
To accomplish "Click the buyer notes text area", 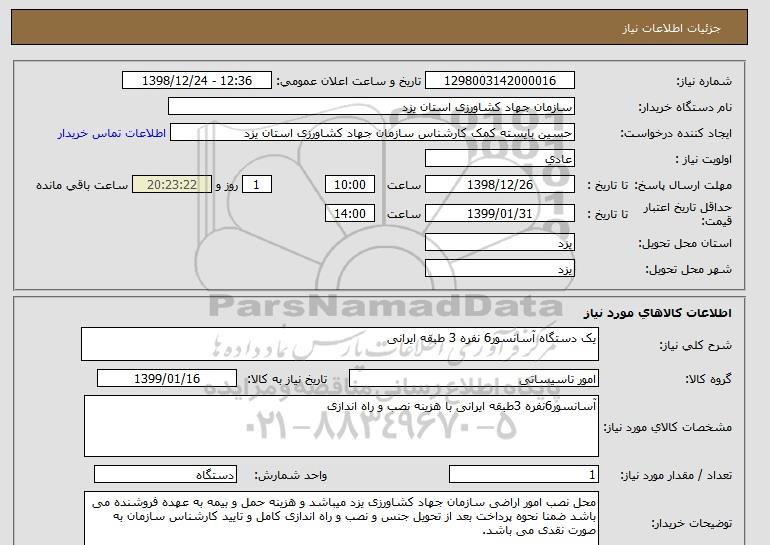I will [341, 518].
